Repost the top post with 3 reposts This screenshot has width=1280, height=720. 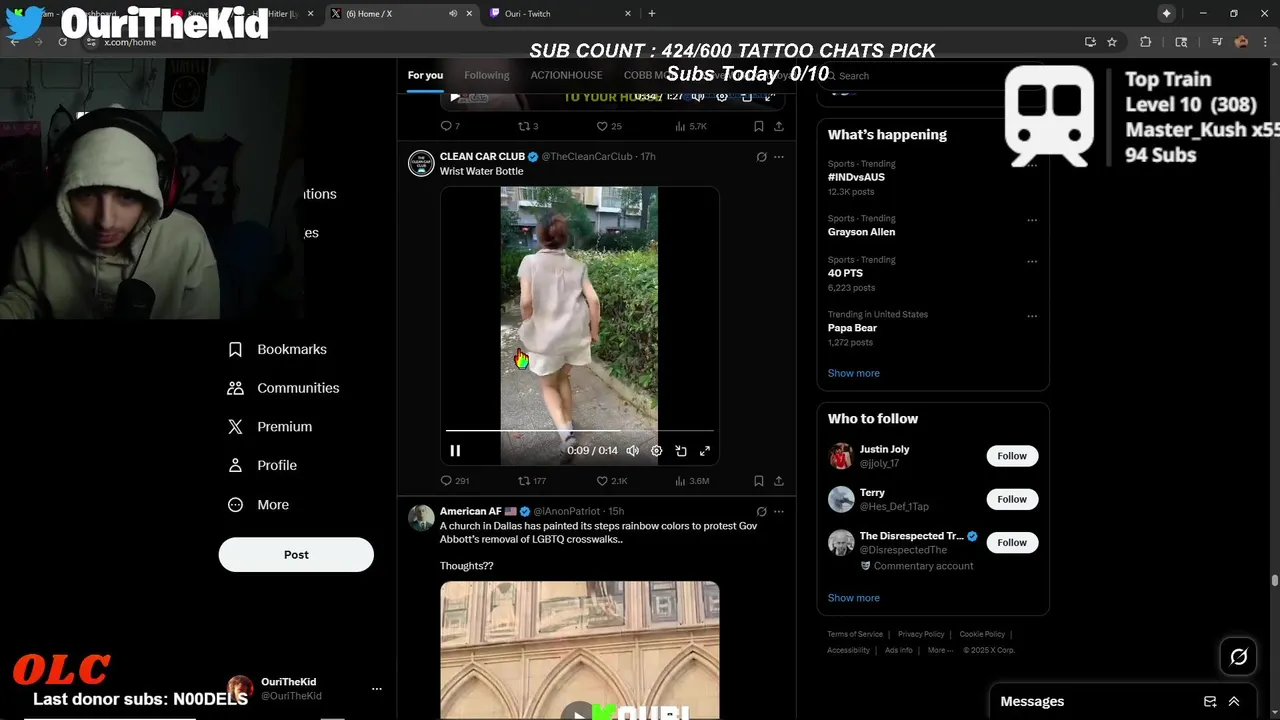(x=528, y=126)
